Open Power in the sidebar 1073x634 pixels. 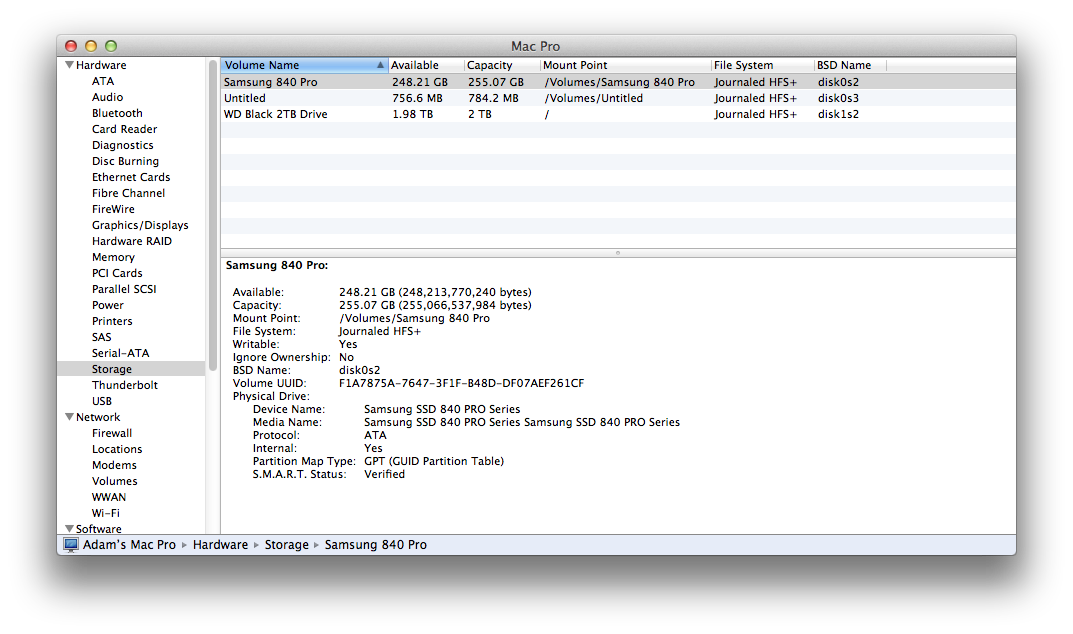click(x=107, y=305)
